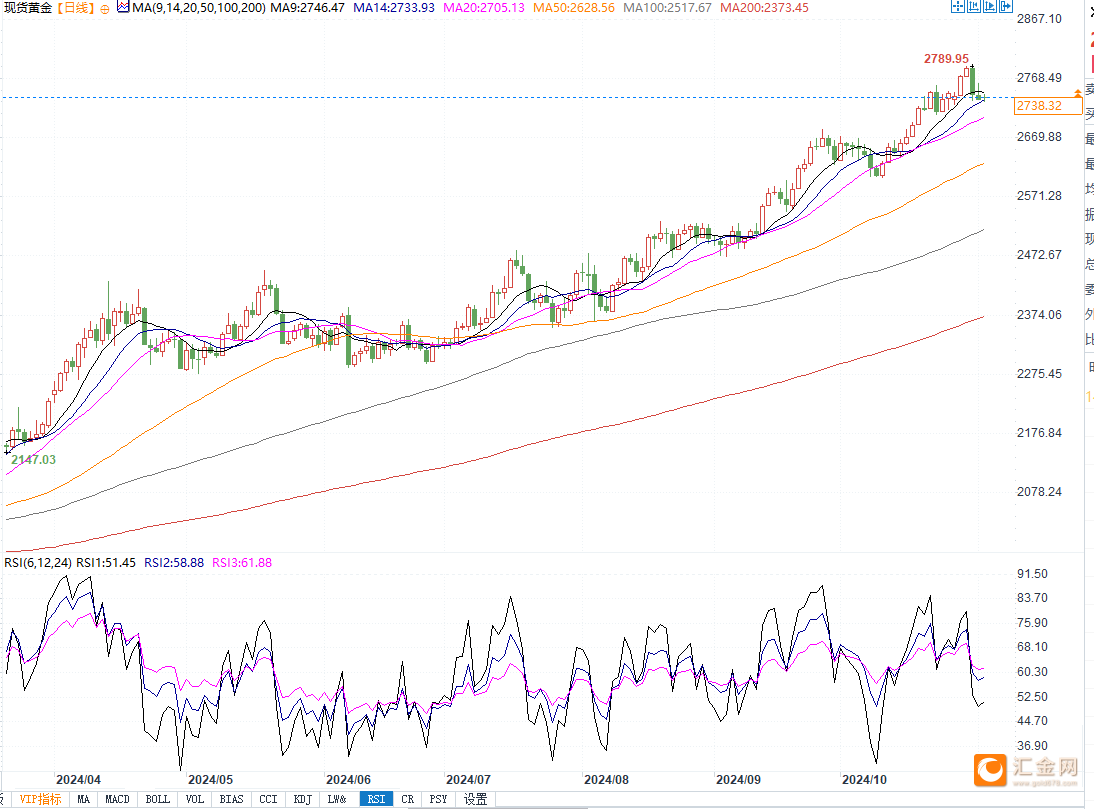Click the 83.70 RSI axis label

pos(1033,598)
